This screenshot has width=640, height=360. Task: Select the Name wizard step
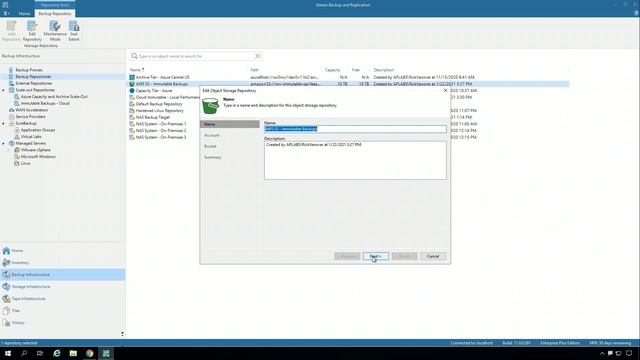coord(230,124)
